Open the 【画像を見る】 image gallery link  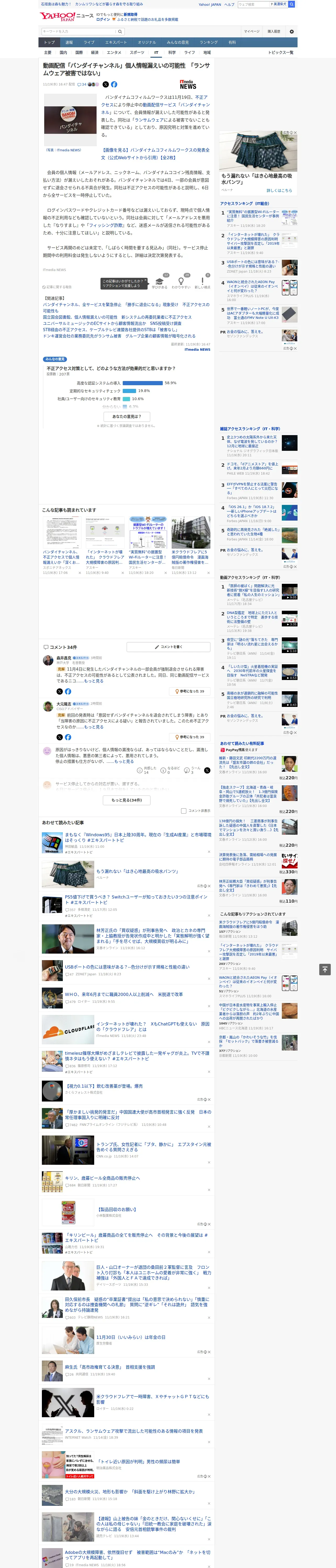(155, 153)
